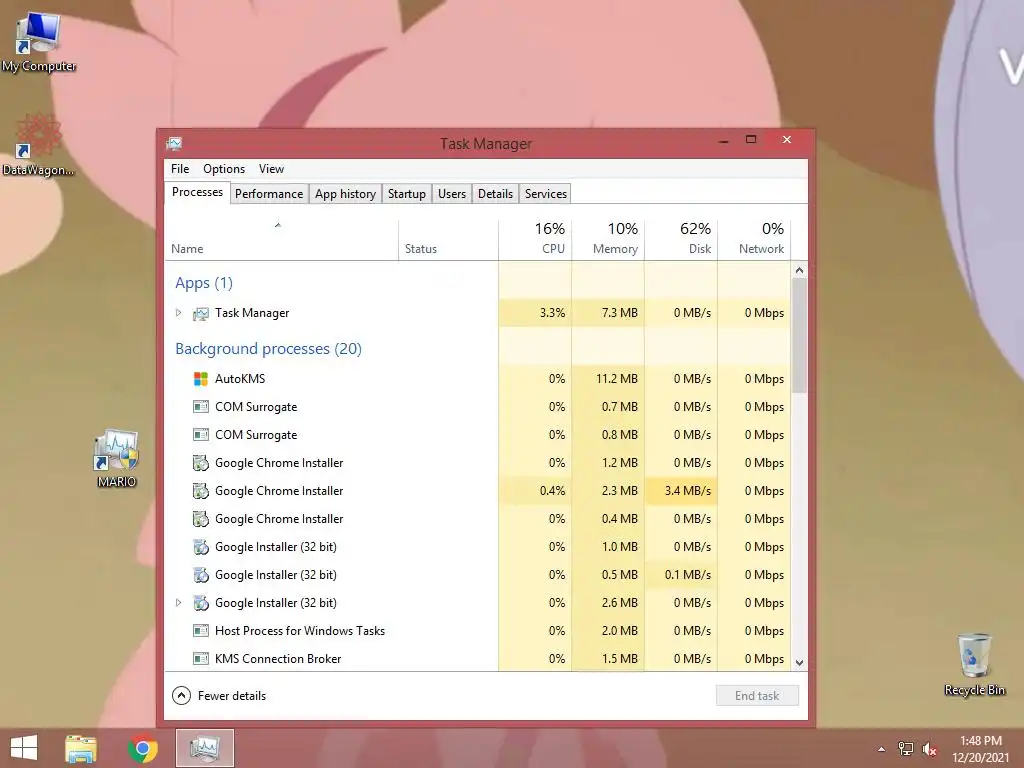Click the 3.3% CPU value
1024x768 pixels.
tap(552, 313)
